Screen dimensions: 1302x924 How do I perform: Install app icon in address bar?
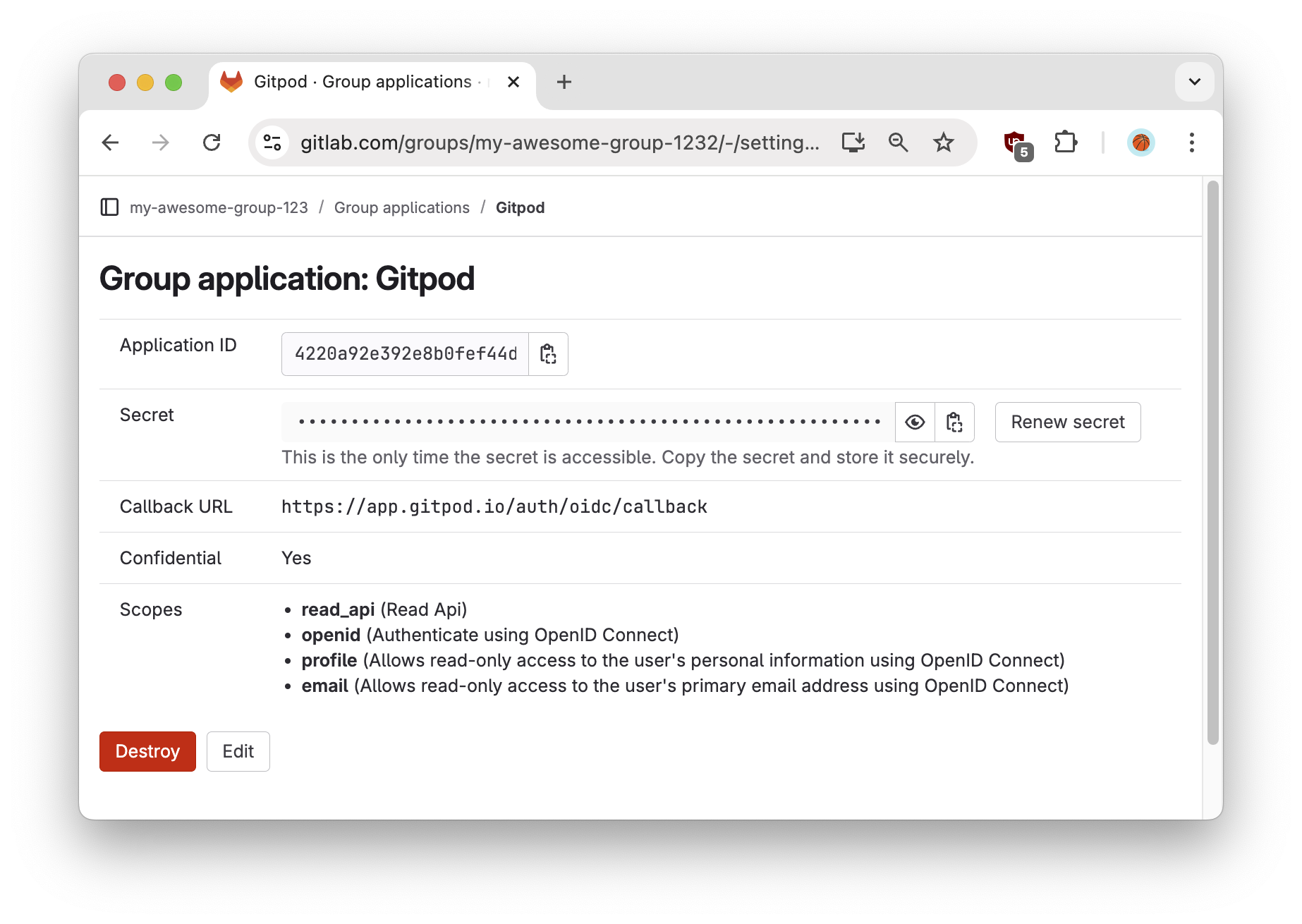pyautogui.click(x=853, y=142)
